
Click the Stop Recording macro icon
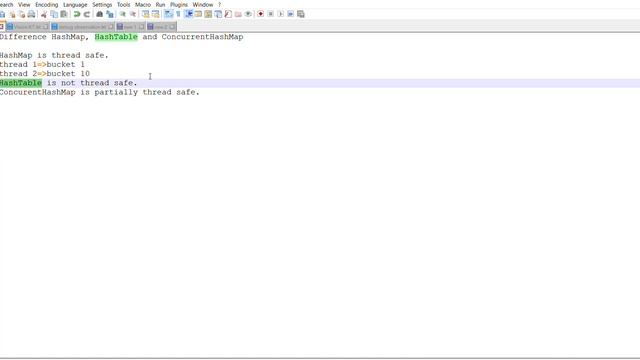tap(271, 14)
